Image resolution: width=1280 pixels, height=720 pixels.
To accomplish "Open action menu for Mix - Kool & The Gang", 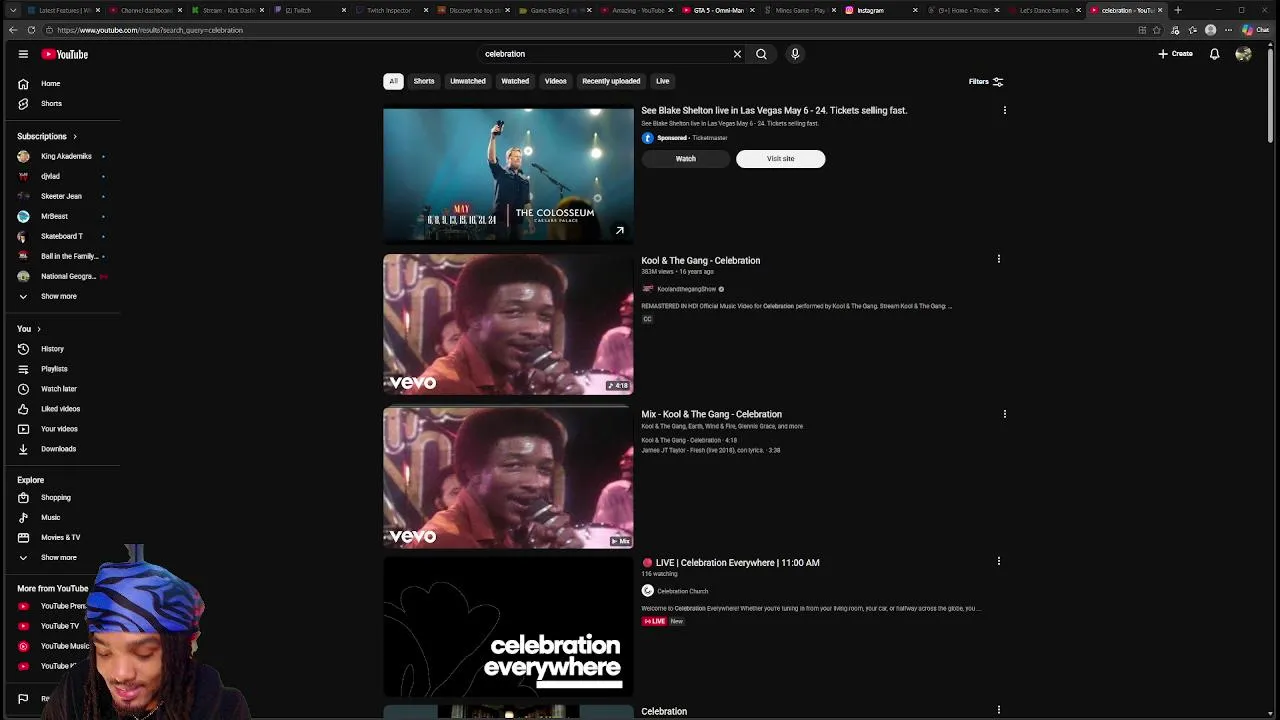I will point(1004,414).
